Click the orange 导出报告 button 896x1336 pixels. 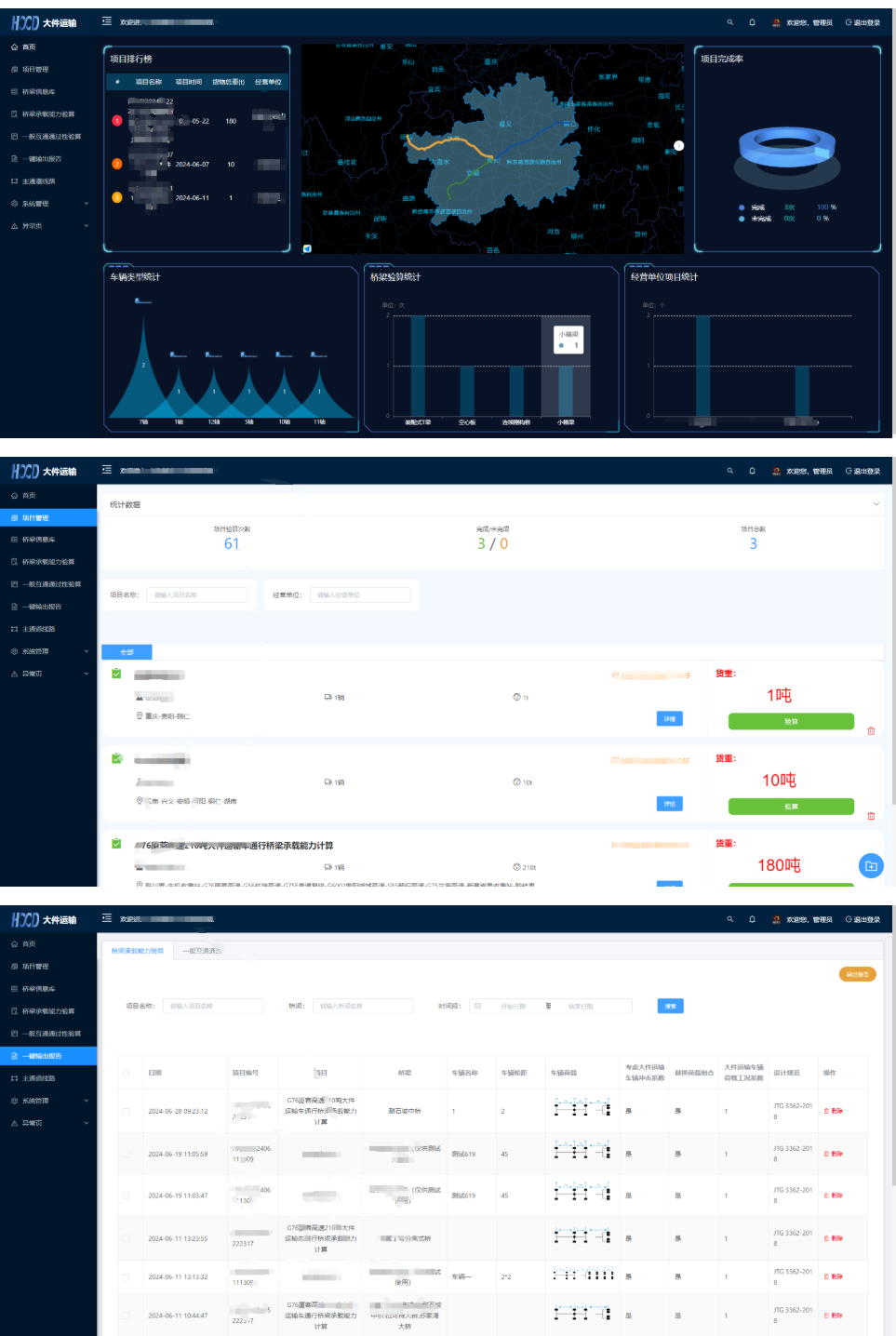(x=857, y=974)
